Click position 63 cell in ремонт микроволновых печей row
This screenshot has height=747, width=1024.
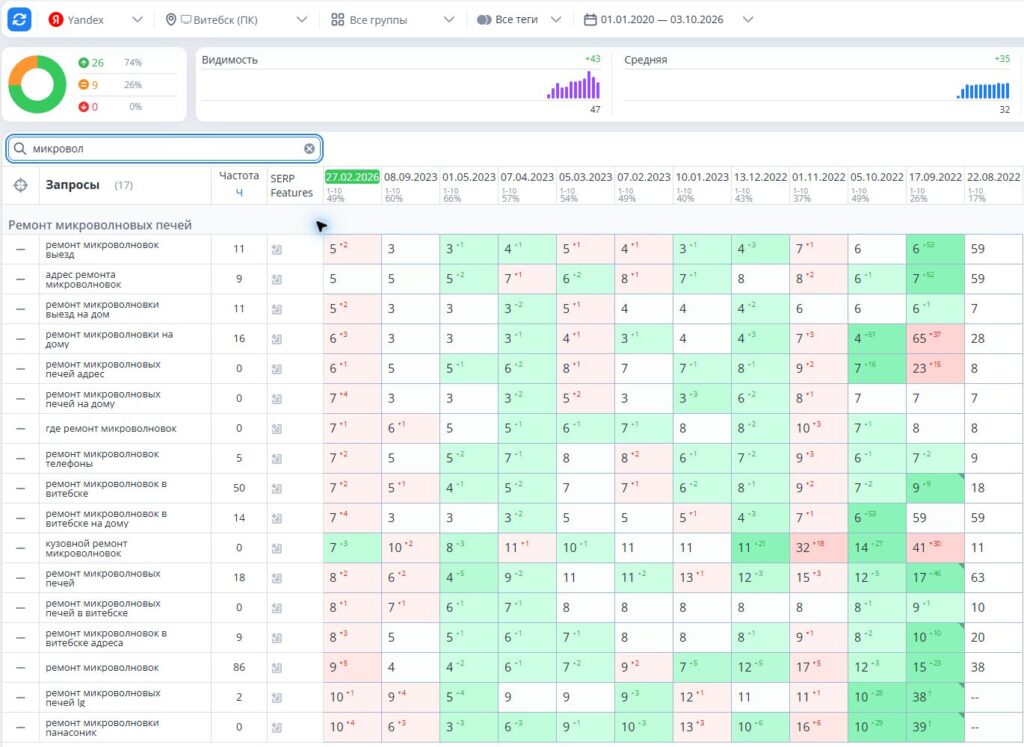pyautogui.click(x=993, y=578)
